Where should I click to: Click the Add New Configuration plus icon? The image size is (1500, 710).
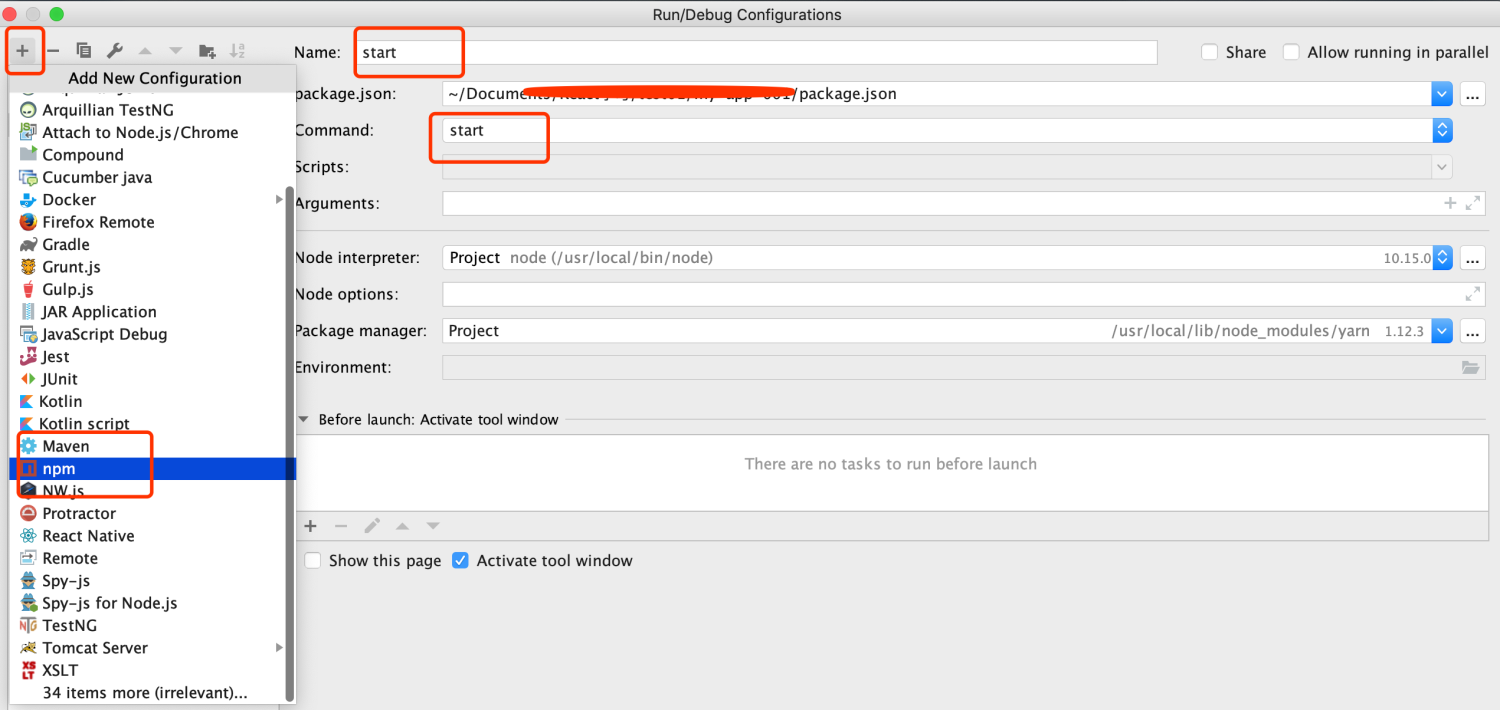22,51
